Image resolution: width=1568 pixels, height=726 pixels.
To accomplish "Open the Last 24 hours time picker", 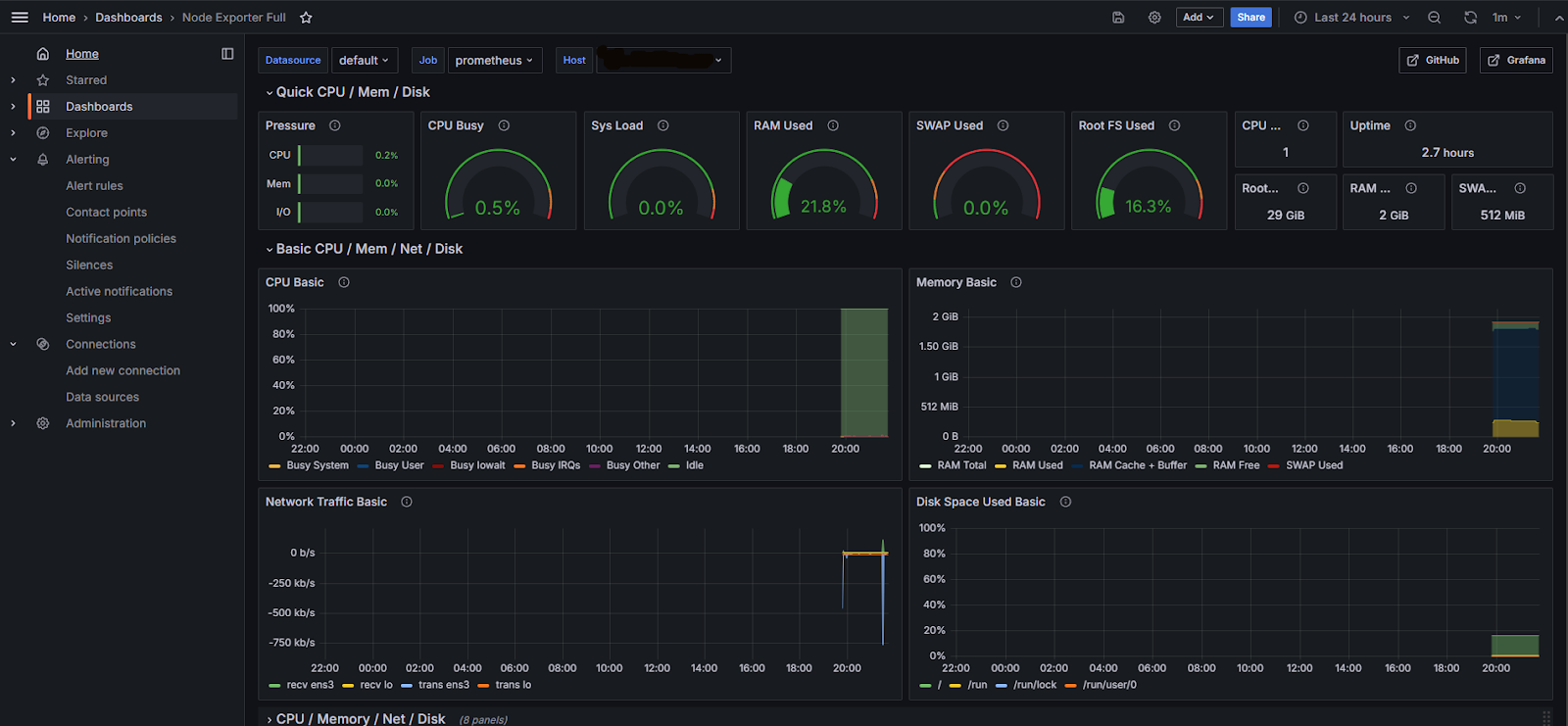I will [x=1352, y=18].
